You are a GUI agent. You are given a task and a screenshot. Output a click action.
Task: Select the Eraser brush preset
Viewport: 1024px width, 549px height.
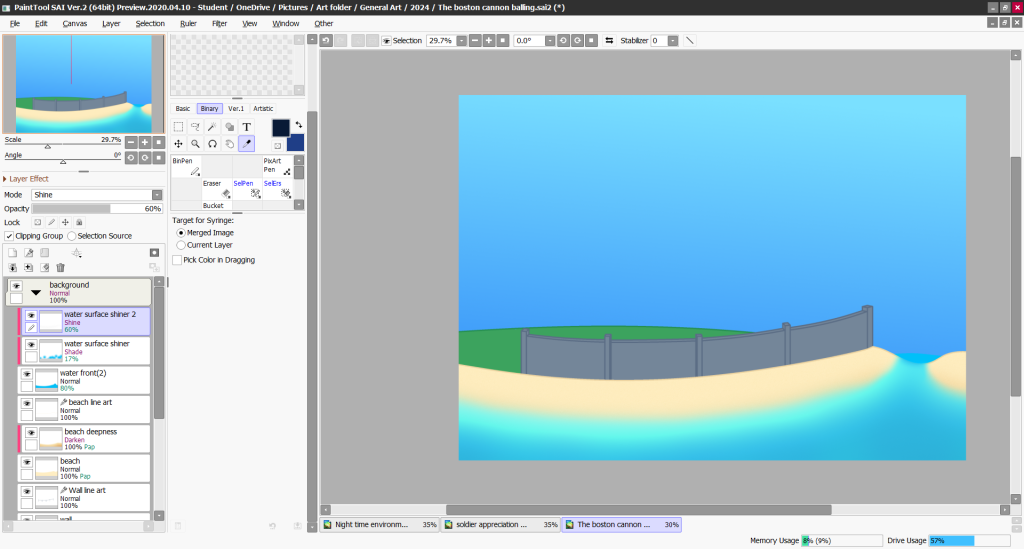click(215, 189)
